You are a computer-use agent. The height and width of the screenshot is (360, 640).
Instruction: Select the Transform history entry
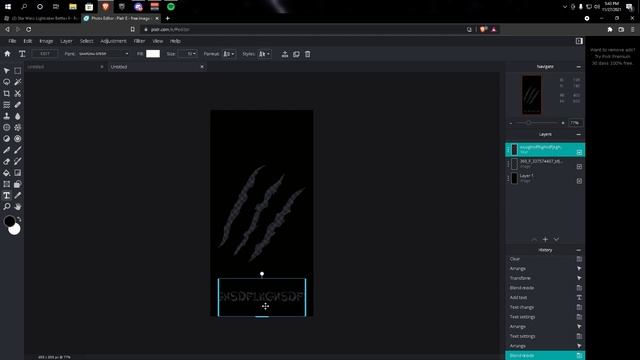(545, 278)
